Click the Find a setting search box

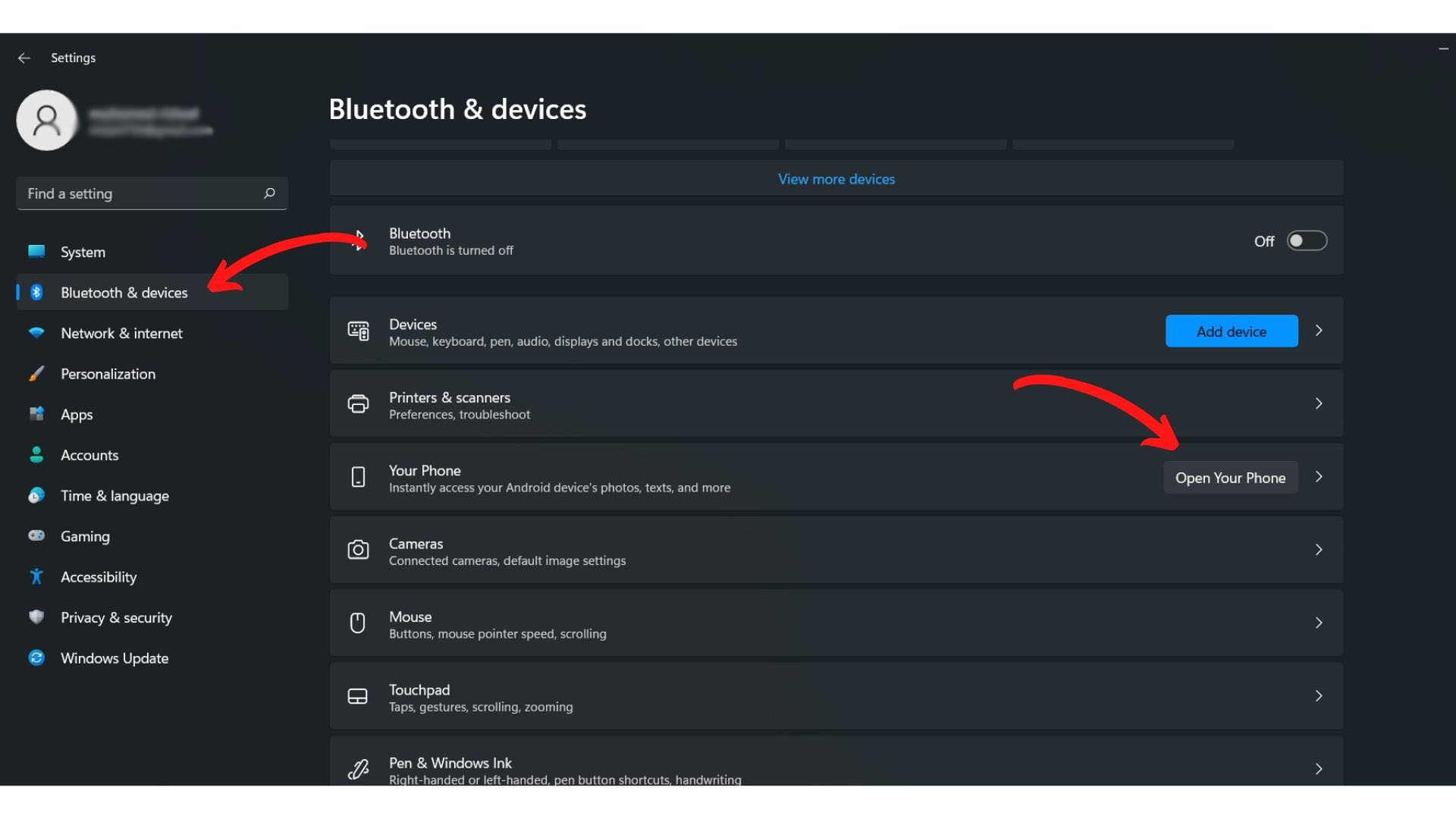pos(152,193)
